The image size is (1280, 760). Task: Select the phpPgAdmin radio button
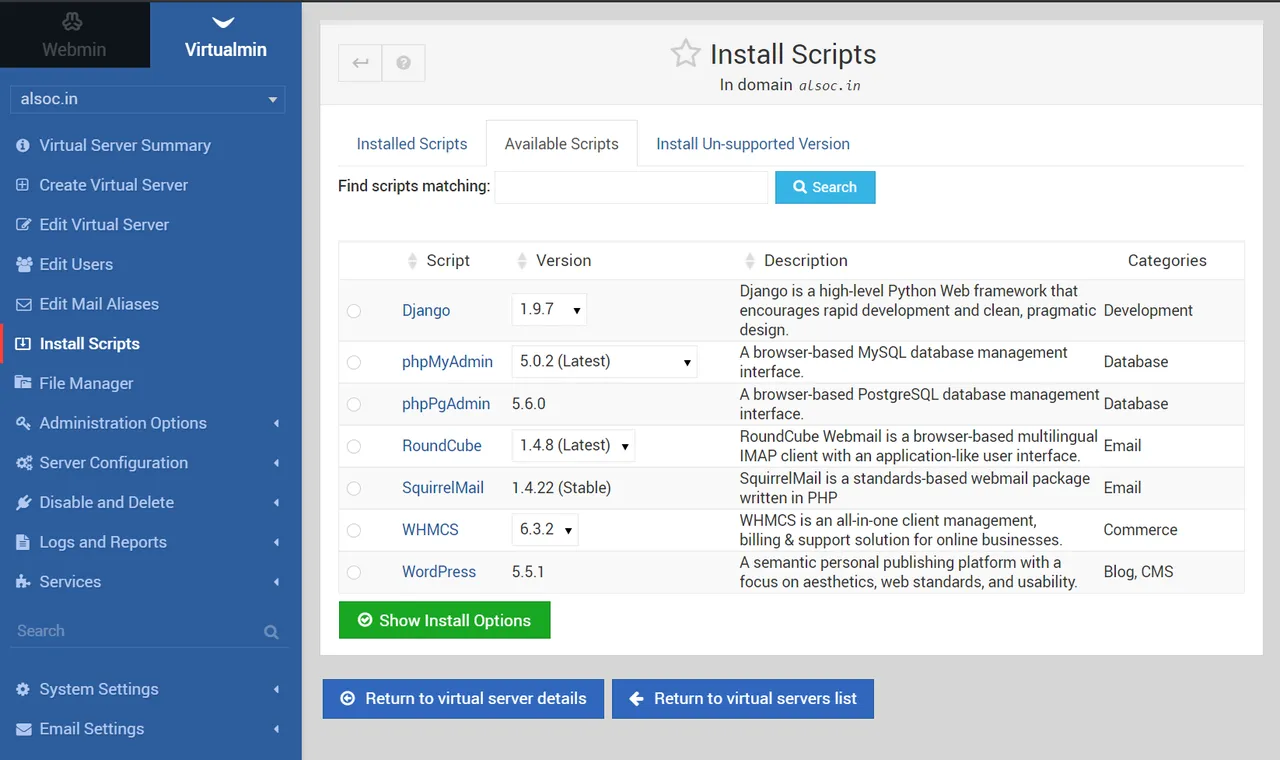(x=354, y=404)
